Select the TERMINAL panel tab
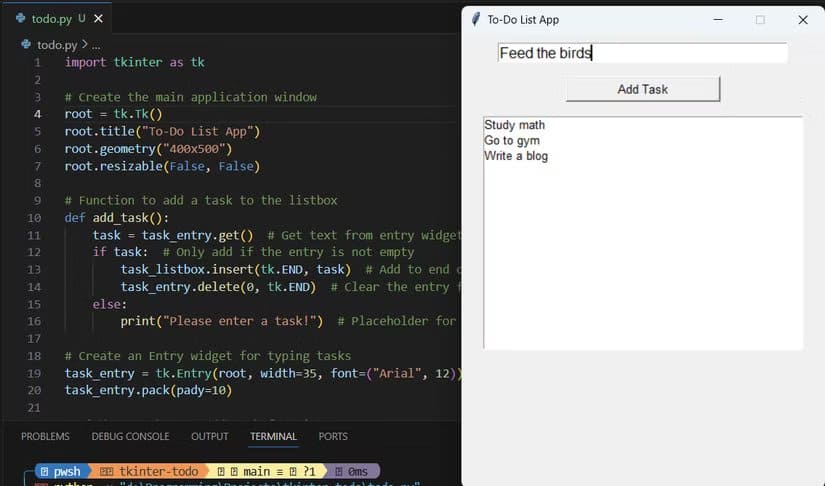 [x=273, y=436]
